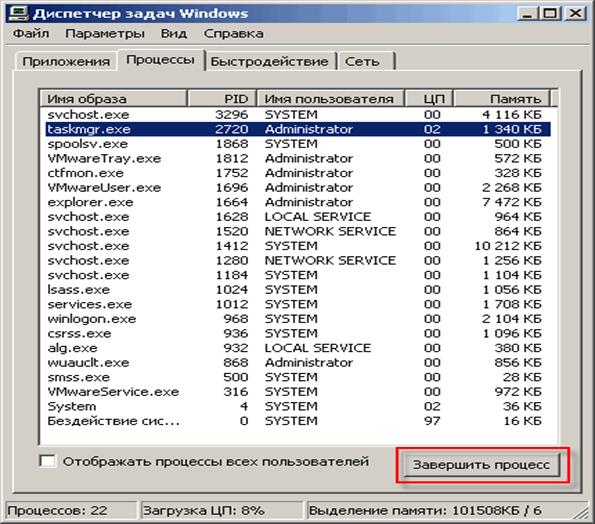Sort by the Память column header

[502, 99]
